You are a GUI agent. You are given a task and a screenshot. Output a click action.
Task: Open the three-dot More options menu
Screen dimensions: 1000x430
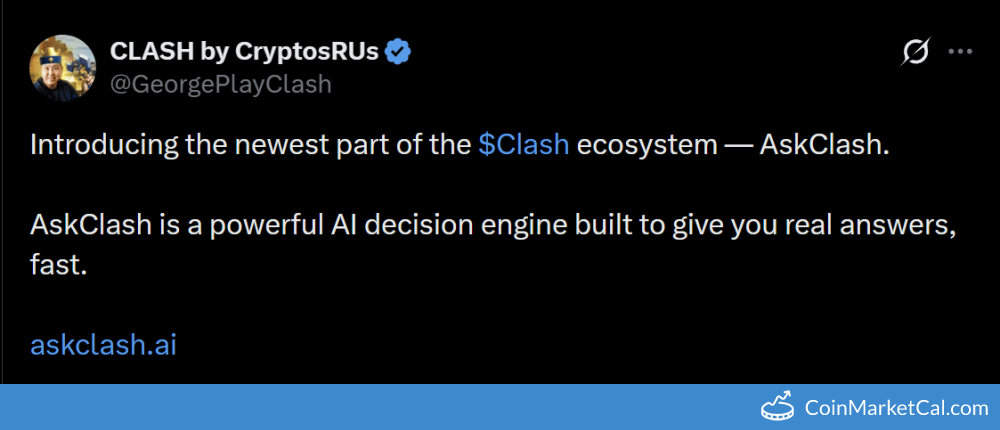coord(960,52)
